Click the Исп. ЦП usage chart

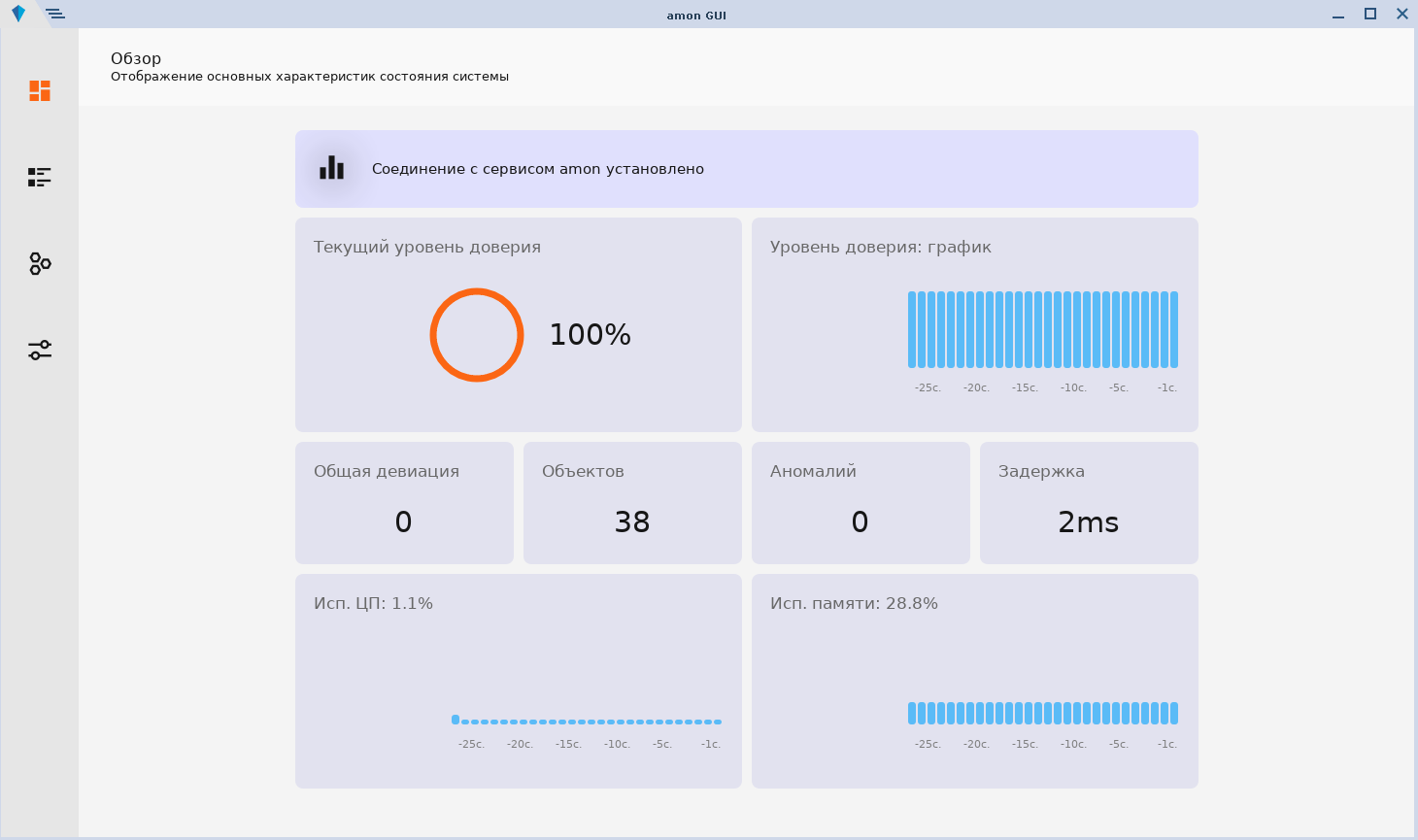tap(587, 721)
